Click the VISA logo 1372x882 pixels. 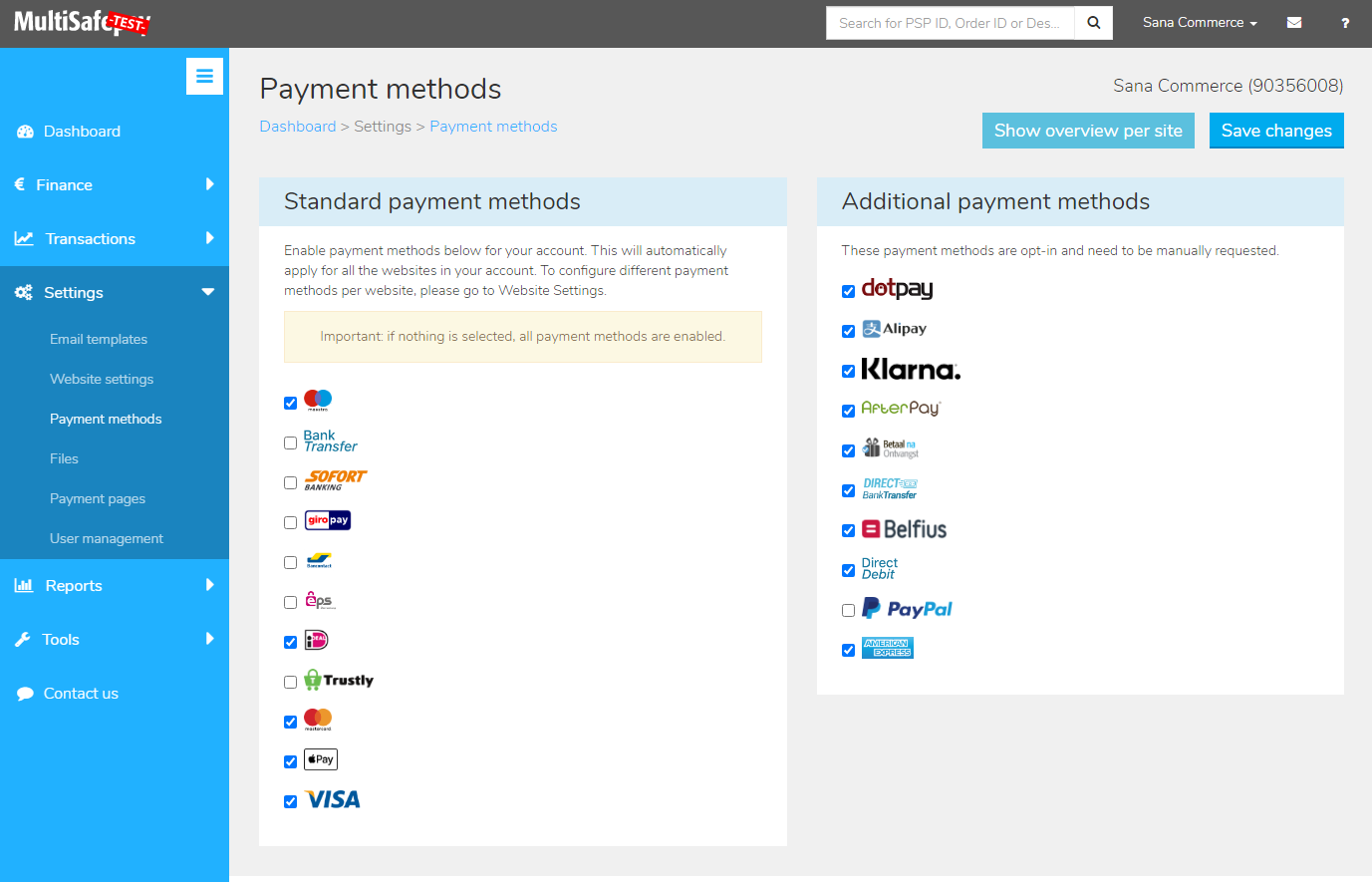pos(333,800)
